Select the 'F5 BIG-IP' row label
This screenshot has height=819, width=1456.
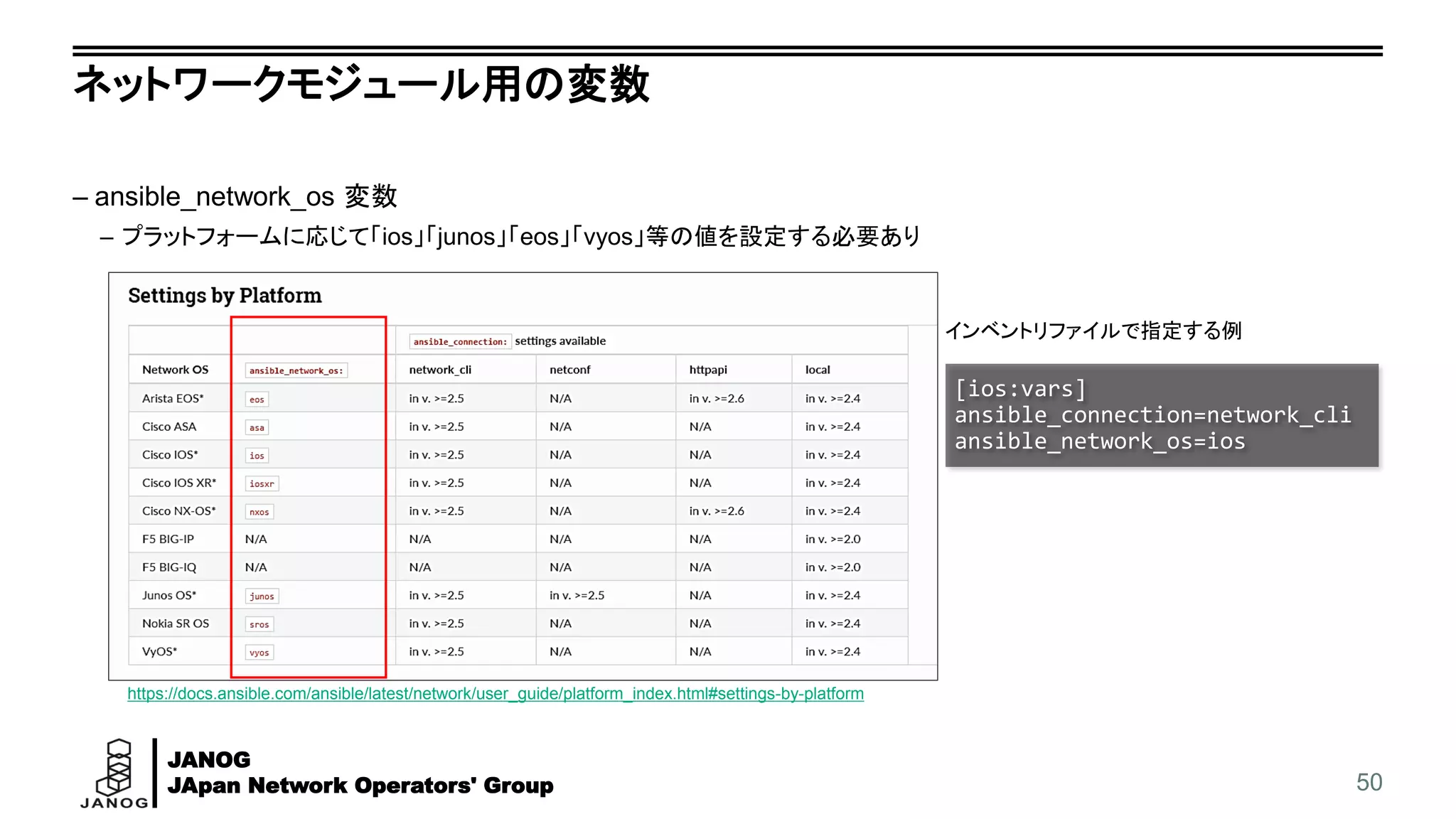point(168,539)
